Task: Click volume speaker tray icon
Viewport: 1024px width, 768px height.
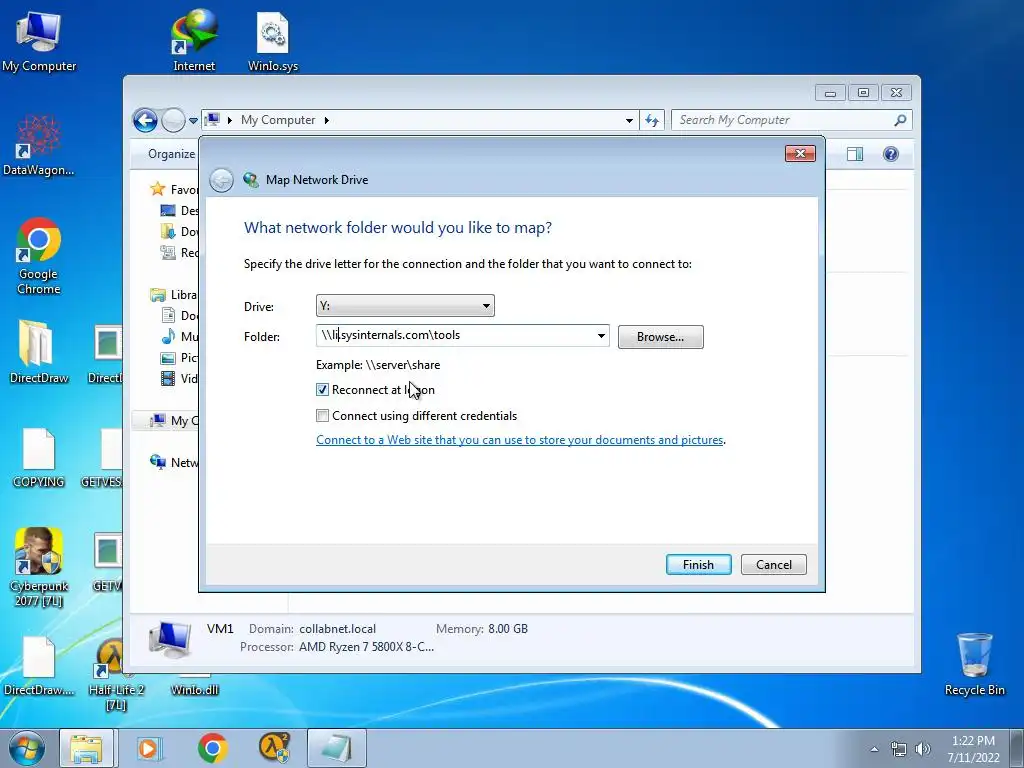Action: [x=923, y=749]
